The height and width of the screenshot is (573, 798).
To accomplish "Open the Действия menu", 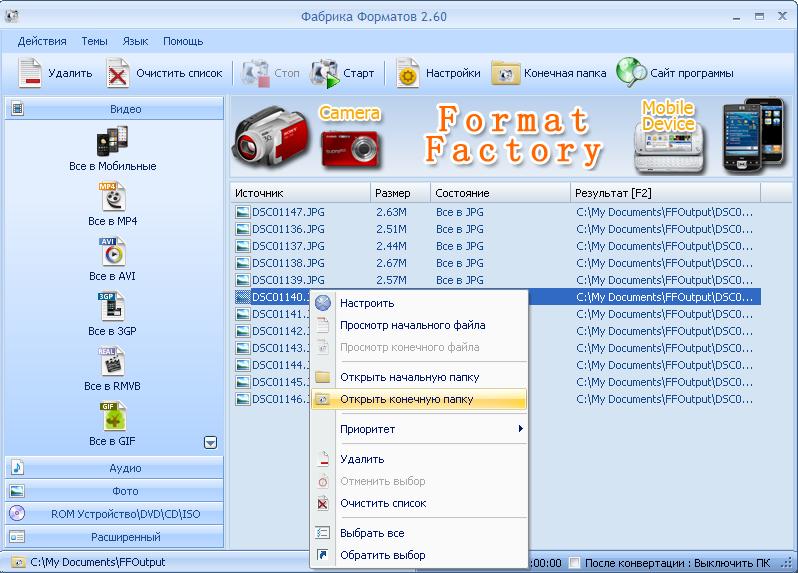I will click(x=42, y=41).
